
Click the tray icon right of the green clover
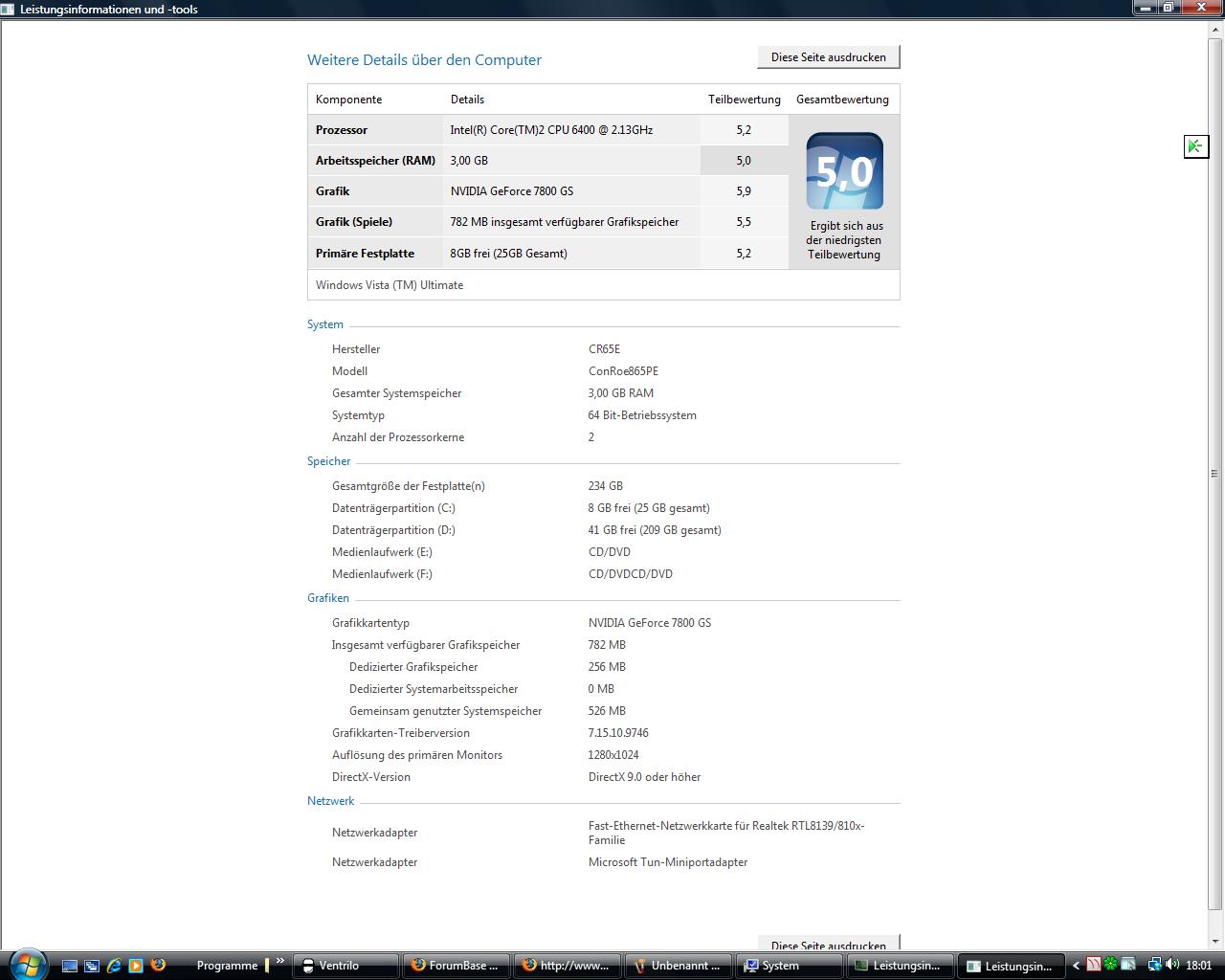pyautogui.click(x=1128, y=965)
